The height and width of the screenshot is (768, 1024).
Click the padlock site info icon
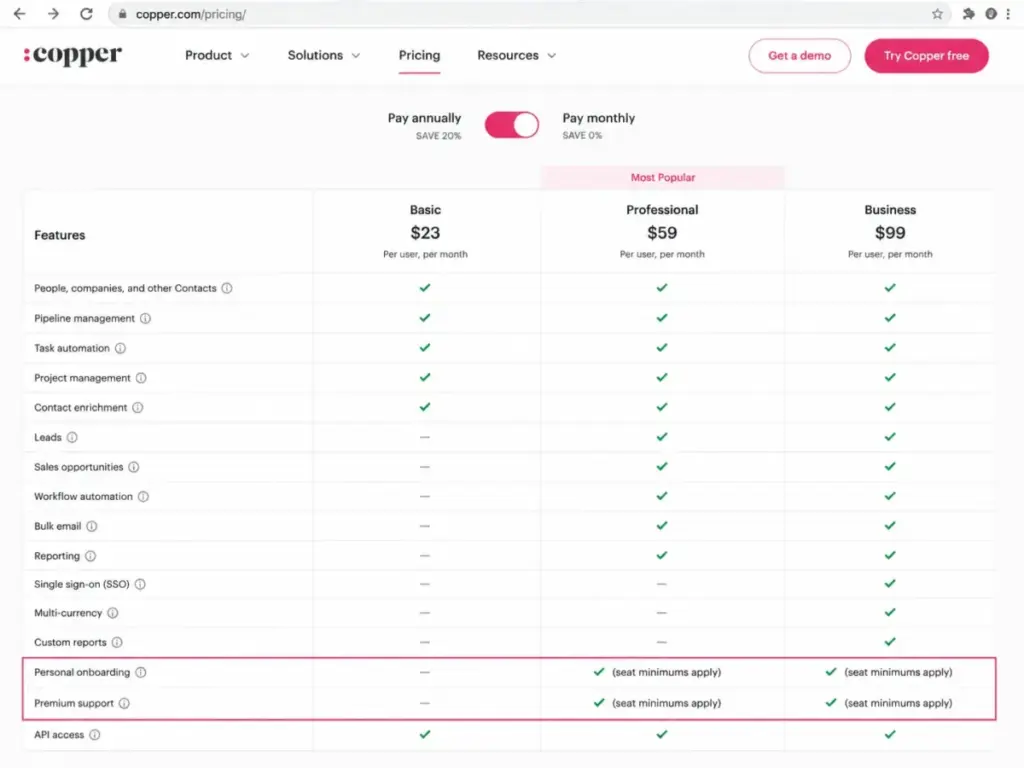(122, 14)
